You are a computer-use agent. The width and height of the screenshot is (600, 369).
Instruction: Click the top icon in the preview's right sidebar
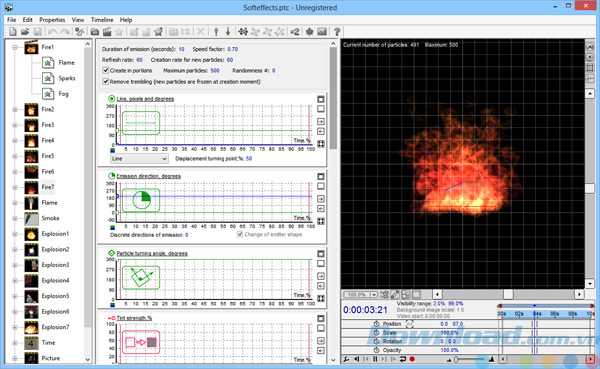590,46
